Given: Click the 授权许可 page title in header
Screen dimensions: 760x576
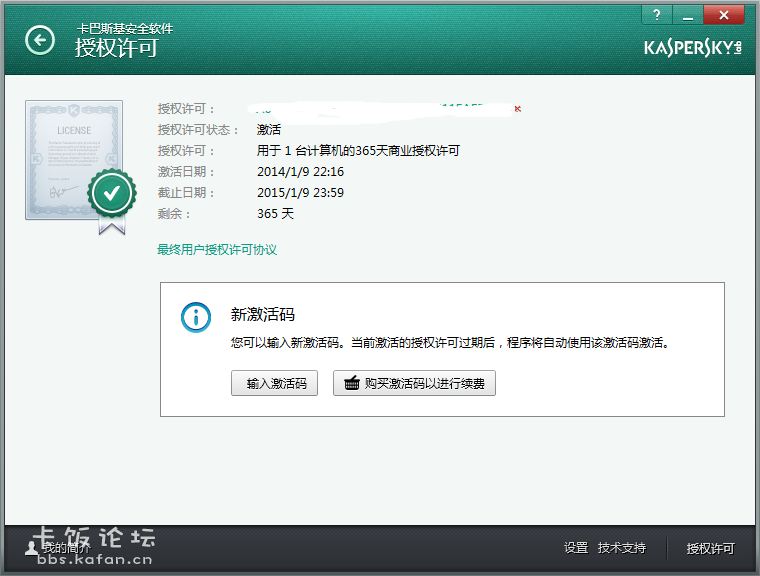Looking at the screenshot, I should pyautogui.click(x=117, y=48).
